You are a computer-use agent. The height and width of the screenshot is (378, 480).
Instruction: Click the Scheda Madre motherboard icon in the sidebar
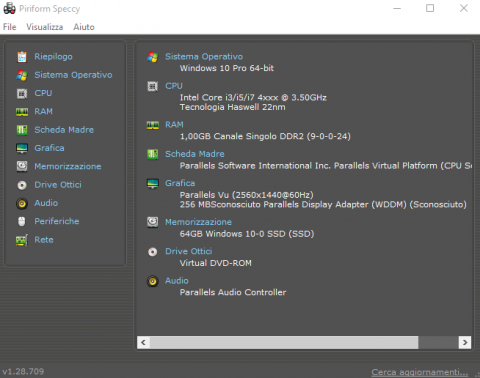22,130
